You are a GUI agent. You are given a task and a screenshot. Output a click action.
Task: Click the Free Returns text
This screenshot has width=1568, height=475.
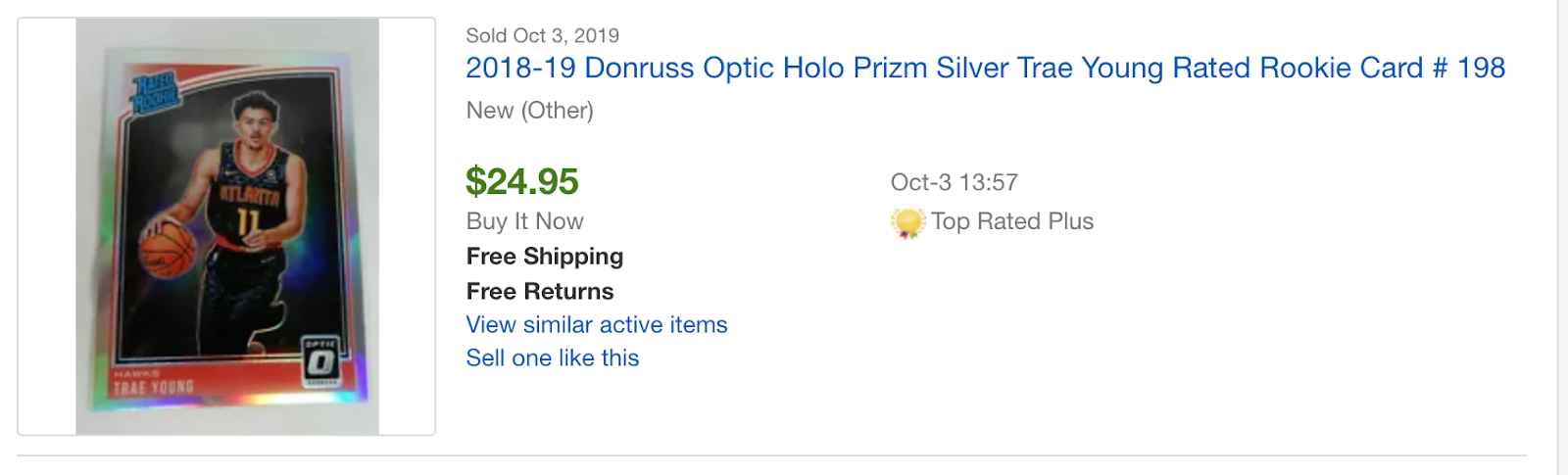[x=540, y=292]
